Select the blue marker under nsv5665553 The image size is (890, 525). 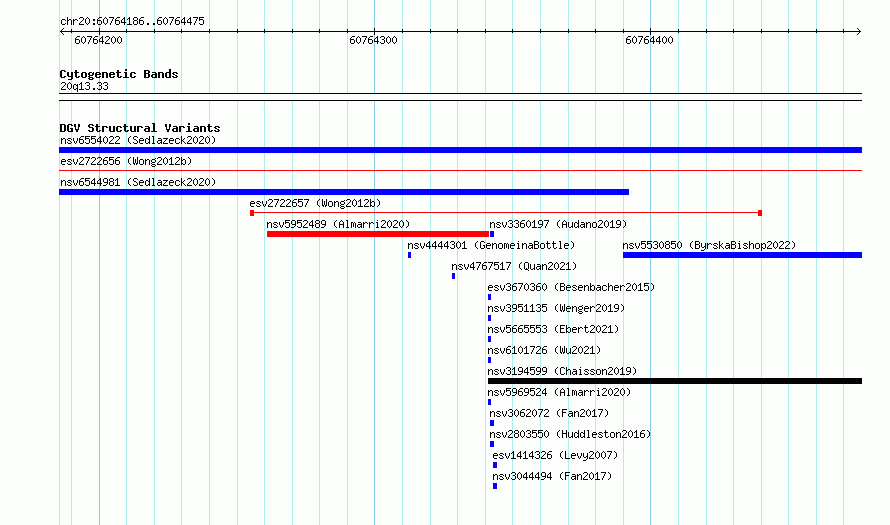(489, 339)
